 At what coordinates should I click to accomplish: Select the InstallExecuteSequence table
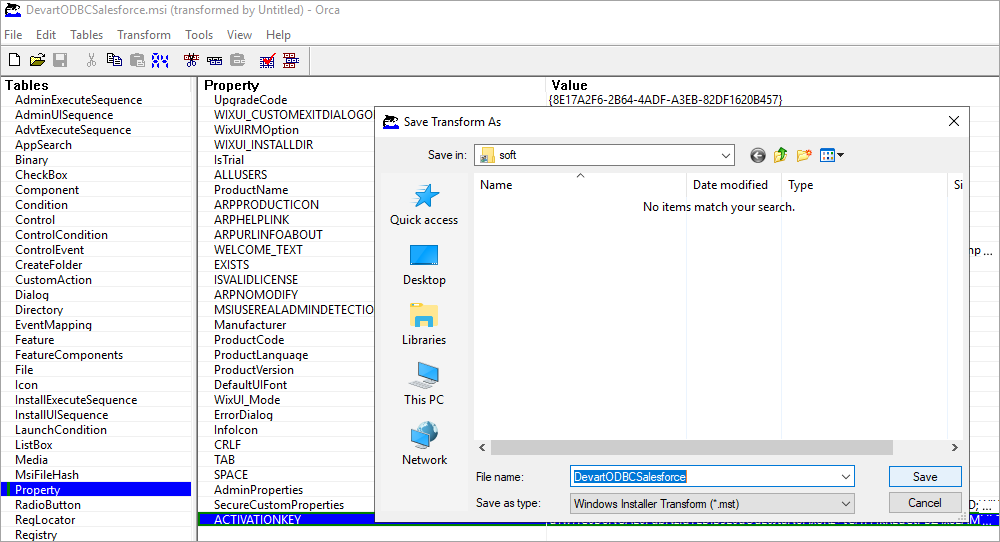pos(76,400)
